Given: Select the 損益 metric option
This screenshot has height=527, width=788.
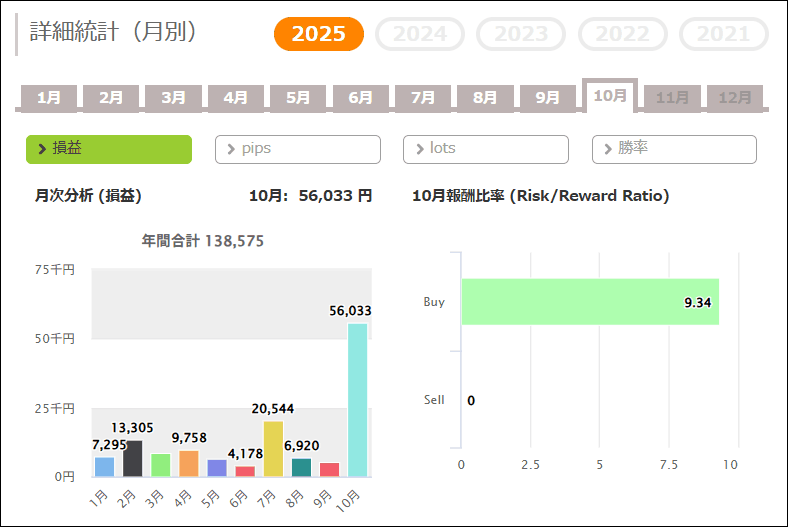Looking at the screenshot, I should tap(109, 149).
